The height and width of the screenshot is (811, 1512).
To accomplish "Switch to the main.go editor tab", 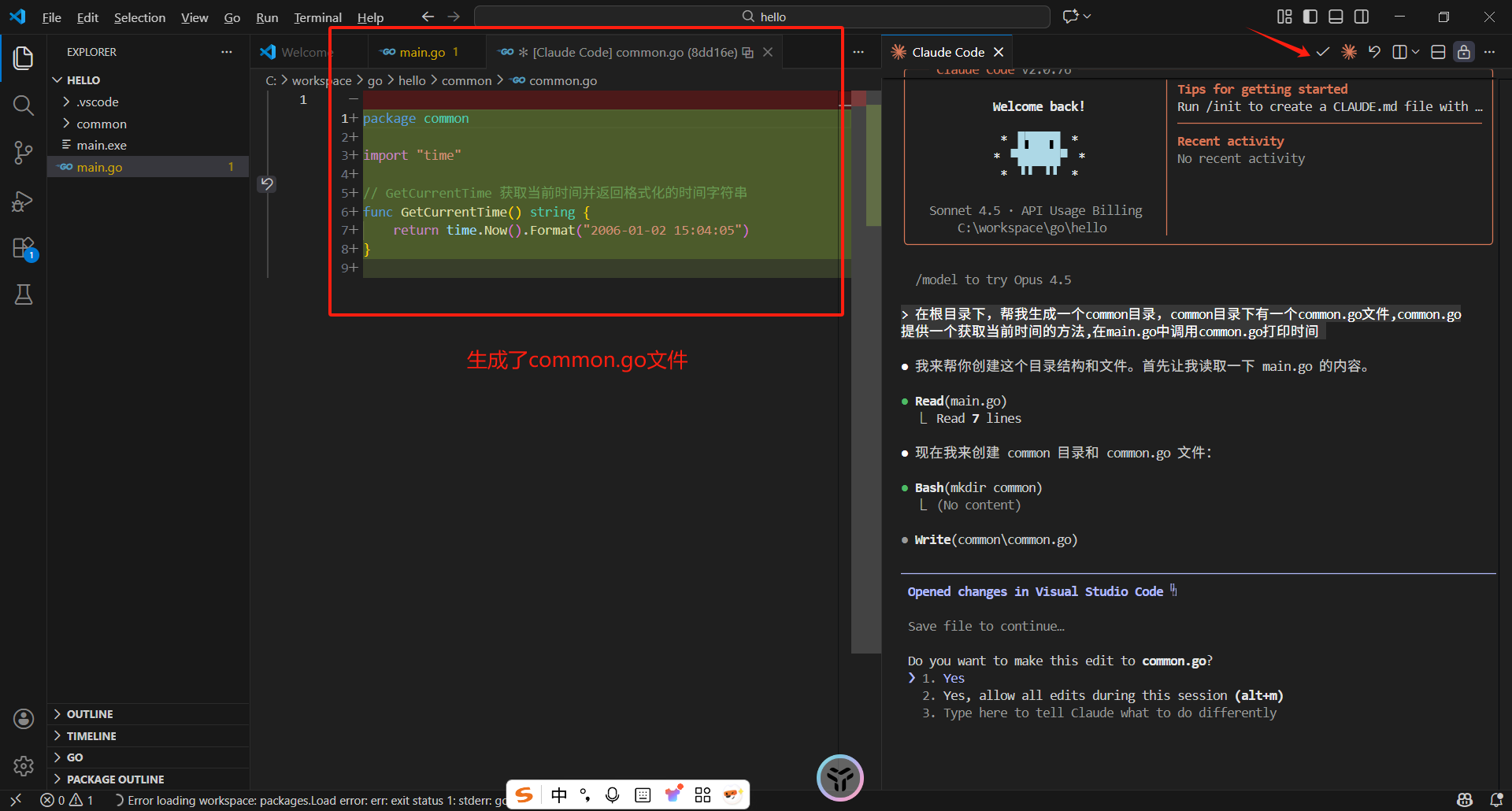I will point(428,52).
